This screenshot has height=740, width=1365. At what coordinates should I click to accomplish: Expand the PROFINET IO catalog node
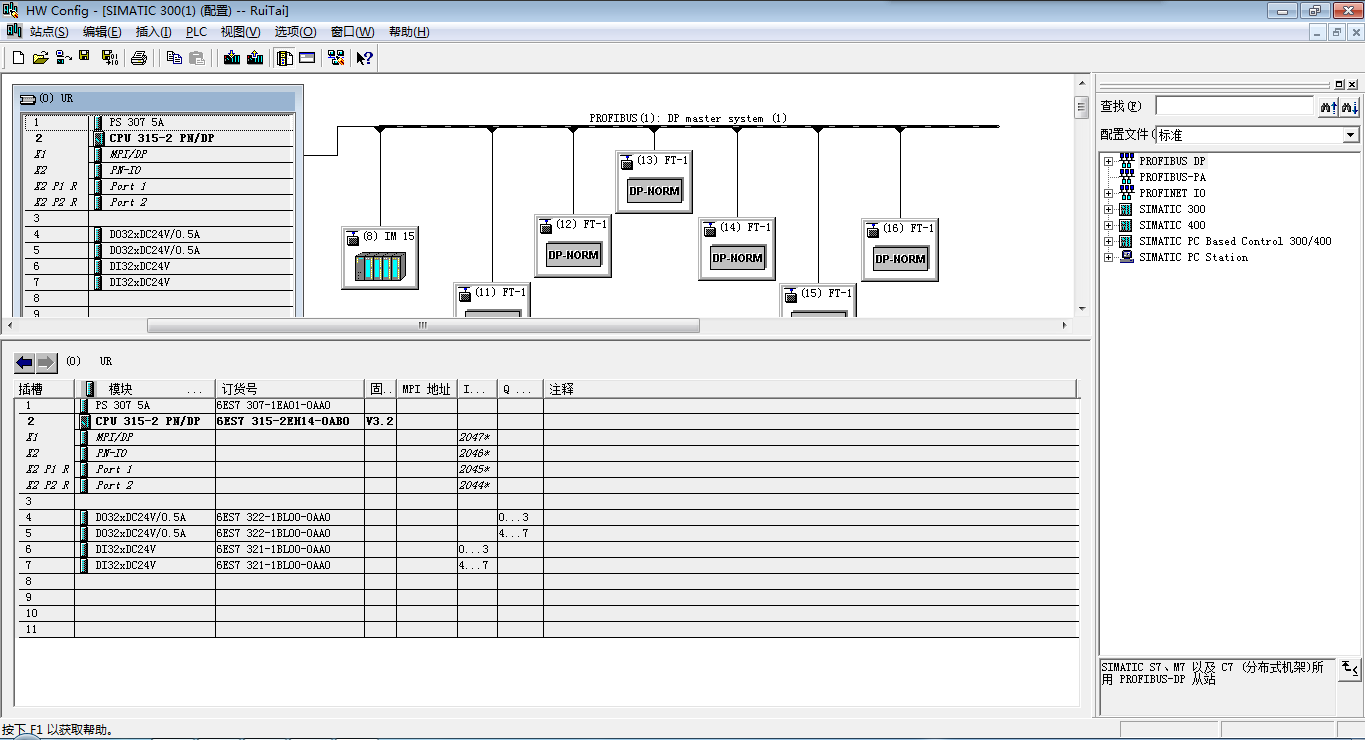point(1108,193)
